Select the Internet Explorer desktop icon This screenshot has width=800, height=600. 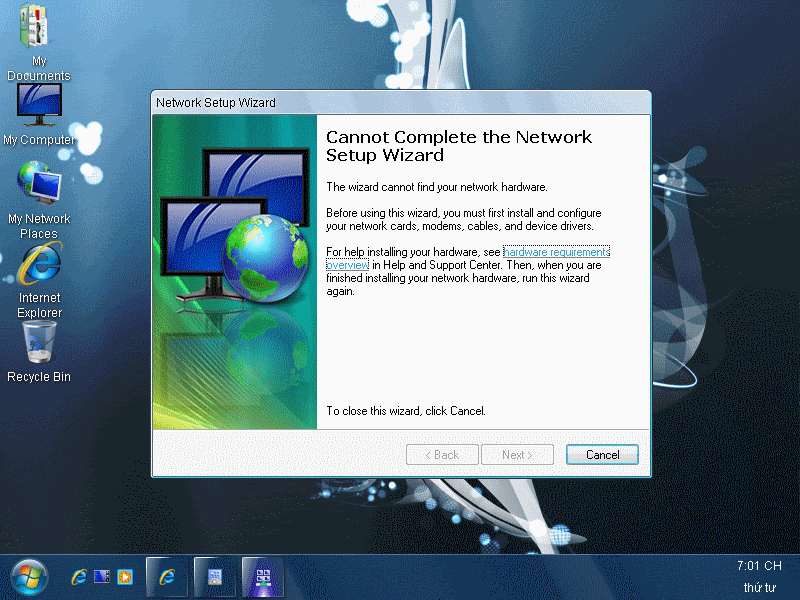pos(39,280)
